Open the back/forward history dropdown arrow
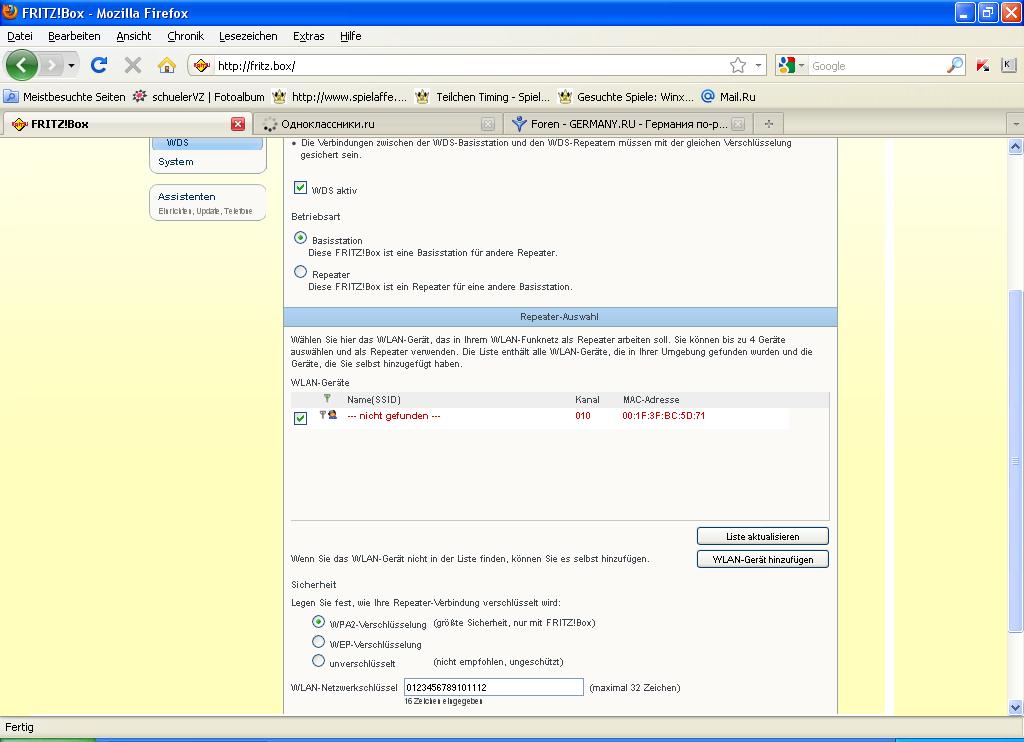Viewport: 1024px width, 742px height. point(71,65)
